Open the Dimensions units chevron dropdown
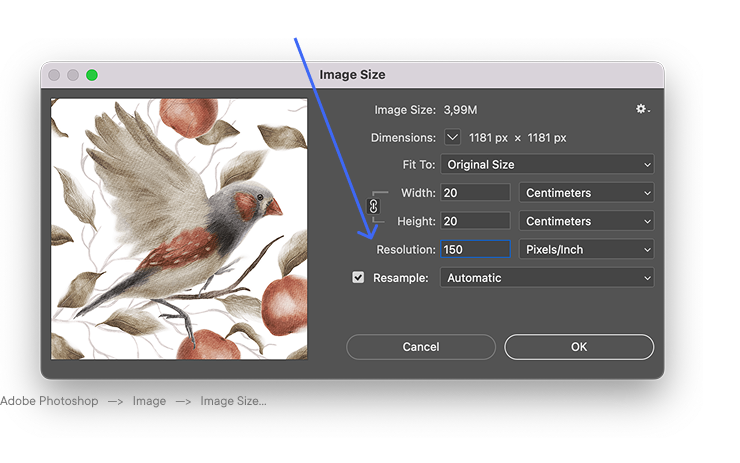Image resolution: width=740 pixels, height=463 pixels. (453, 137)
